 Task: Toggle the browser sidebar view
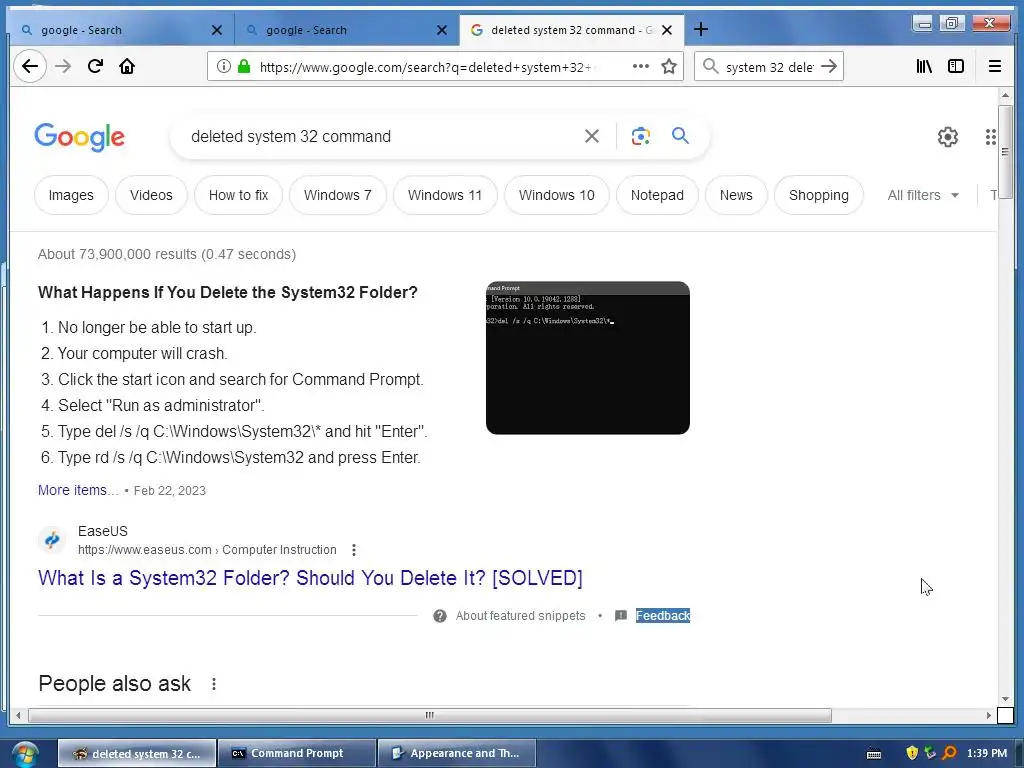pos(956,66)
